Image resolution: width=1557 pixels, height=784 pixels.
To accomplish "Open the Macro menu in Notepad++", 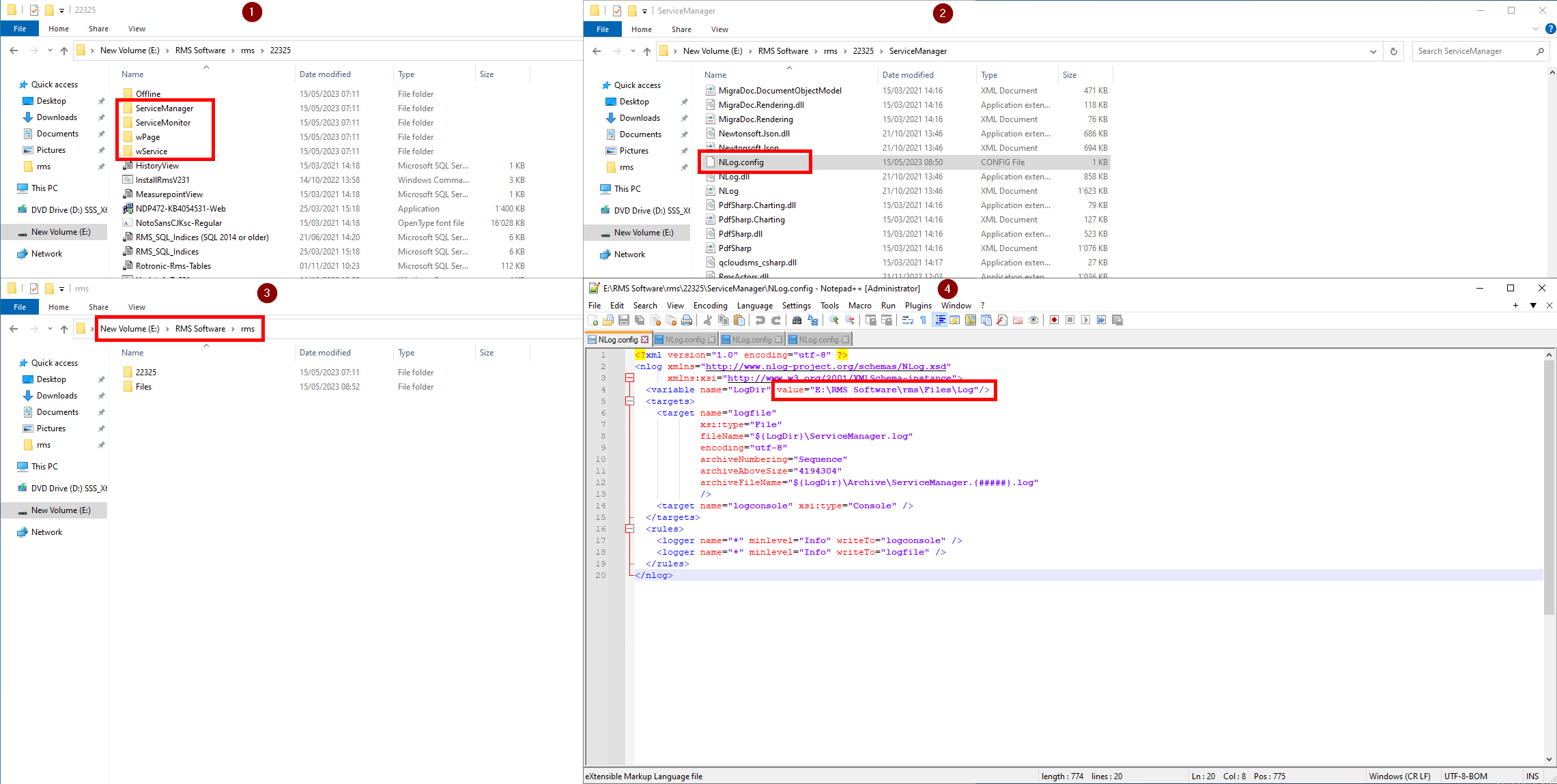I will tap(859, 306).
